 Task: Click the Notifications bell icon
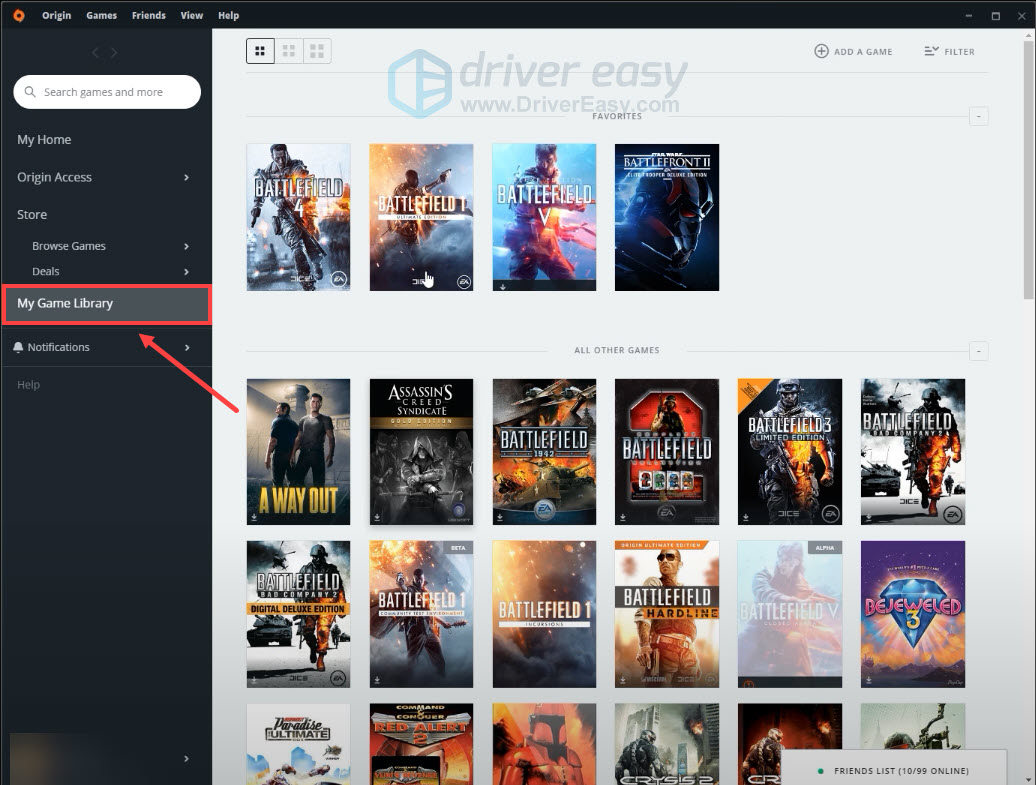click(x=17, y=347)
